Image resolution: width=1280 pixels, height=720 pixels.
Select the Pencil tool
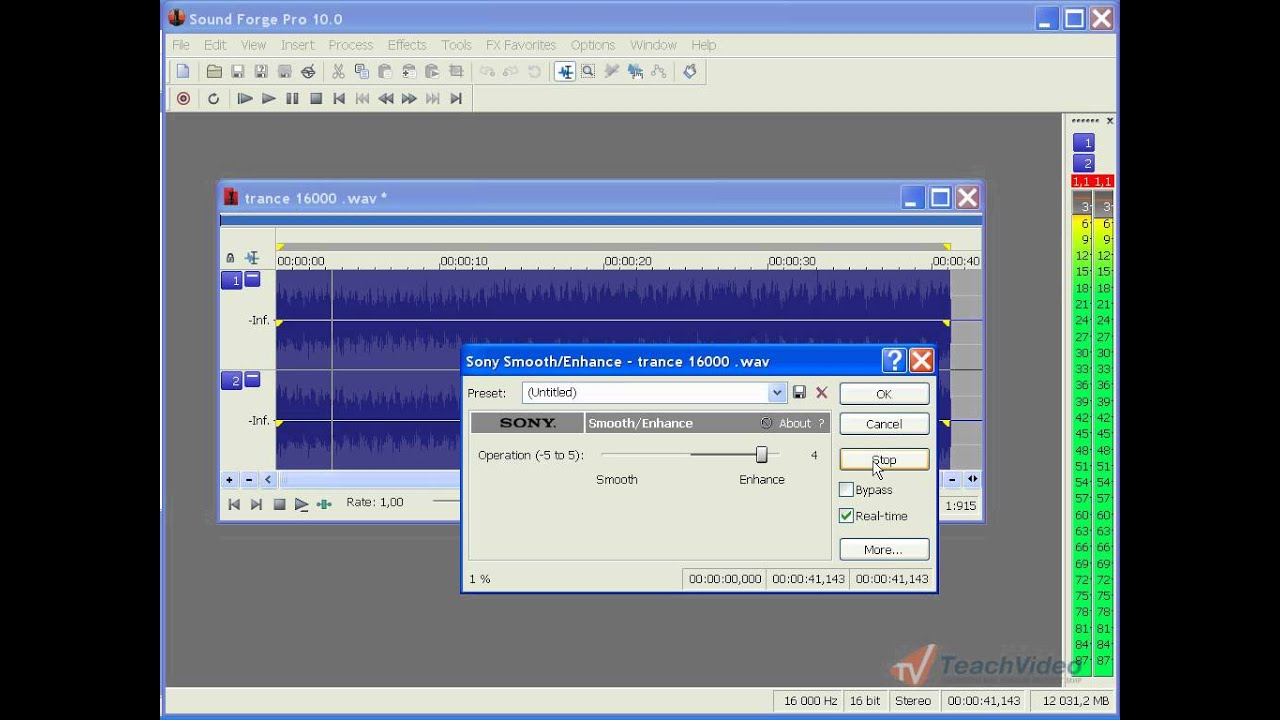click(611, 71)
